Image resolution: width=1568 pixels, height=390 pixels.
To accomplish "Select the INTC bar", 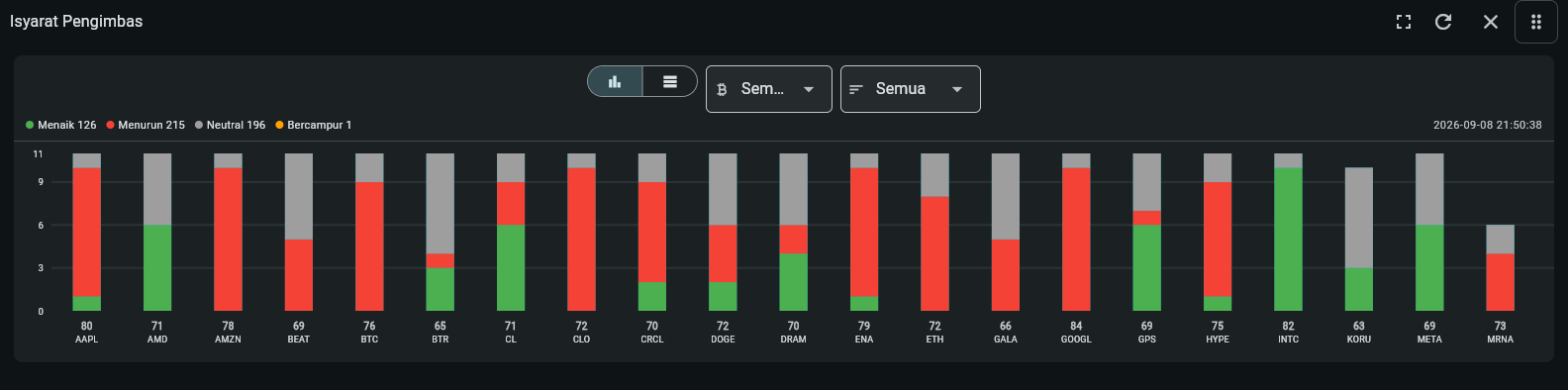I will (1289, 232).
